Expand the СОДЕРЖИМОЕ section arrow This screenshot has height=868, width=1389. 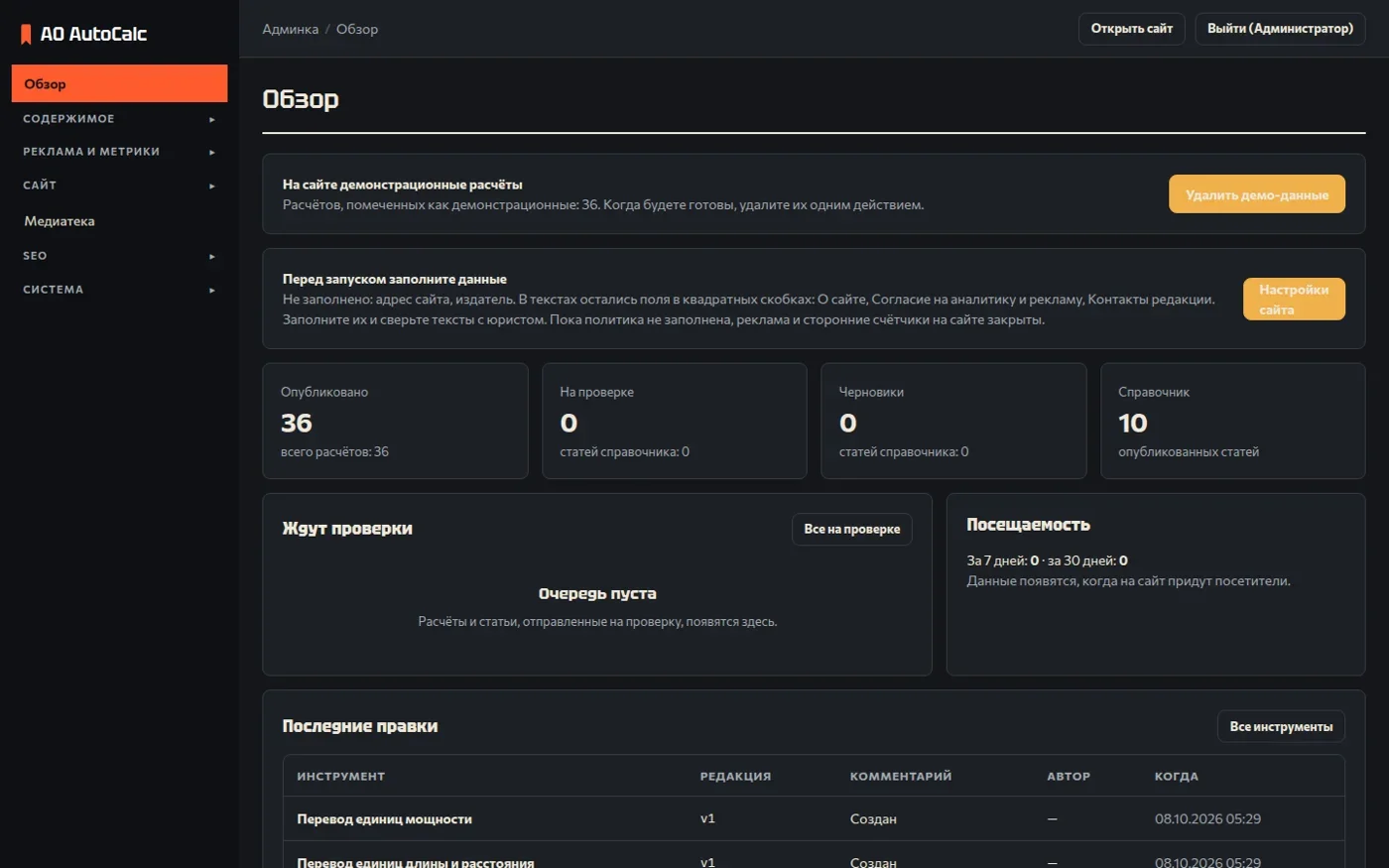point(212,119)
